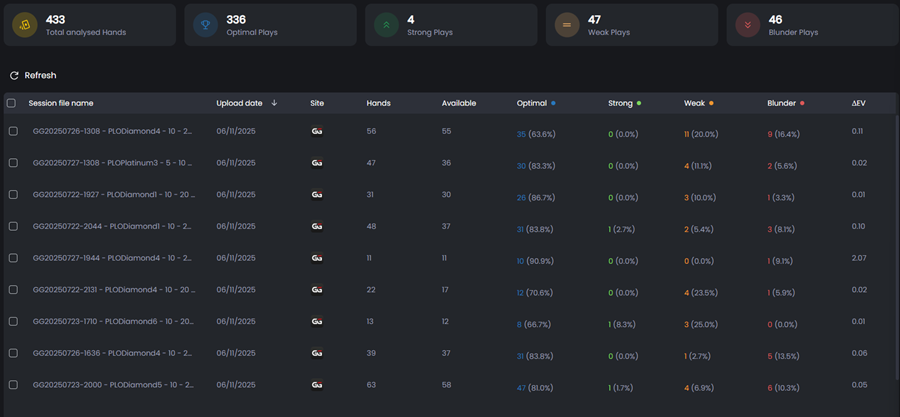Click the Total analysed Hands card icon

tap(25, 25)
